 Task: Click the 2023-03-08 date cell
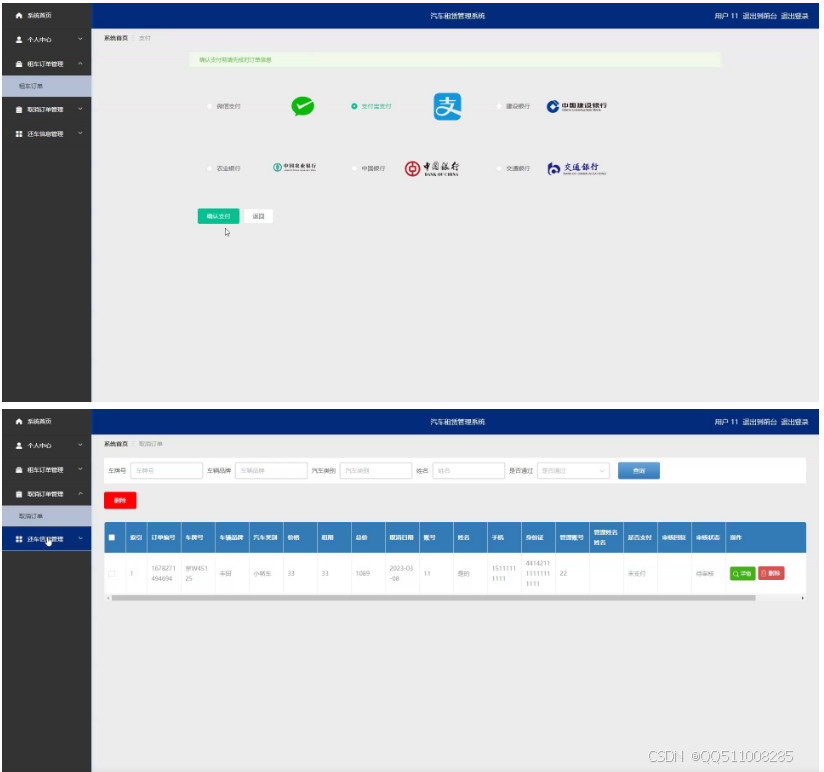(401, 573)
